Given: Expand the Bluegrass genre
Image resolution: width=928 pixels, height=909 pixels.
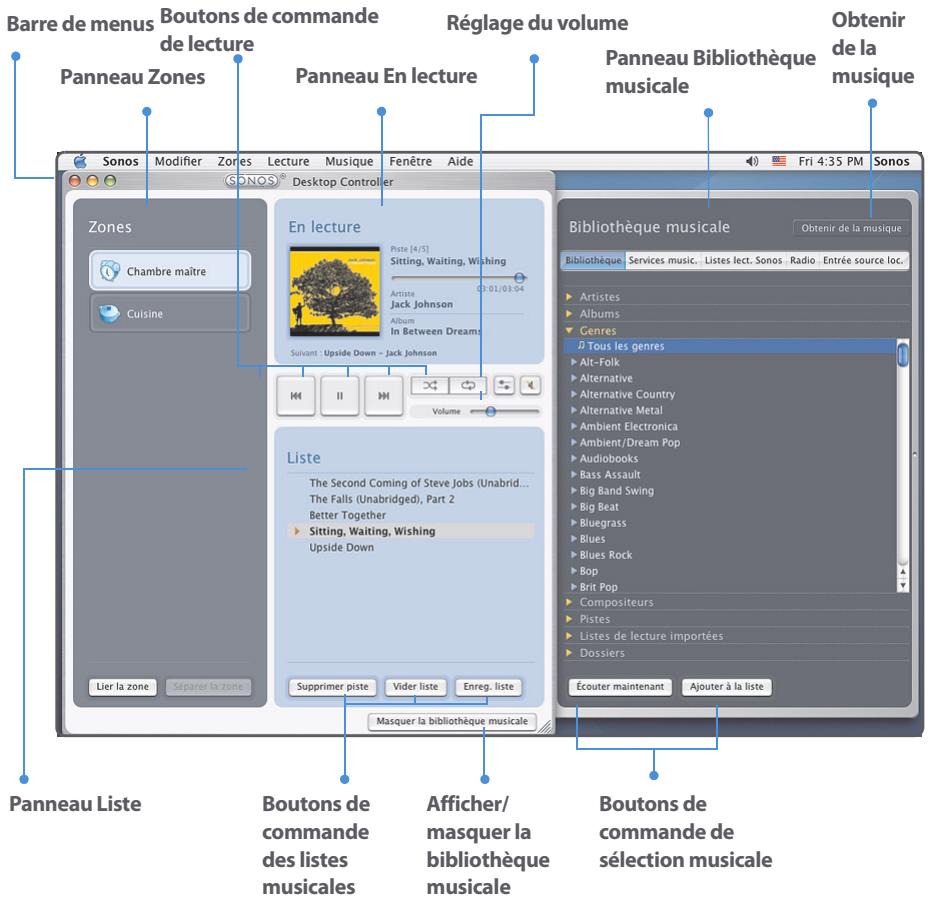Looking at the screenshot, I should [573, 523].
